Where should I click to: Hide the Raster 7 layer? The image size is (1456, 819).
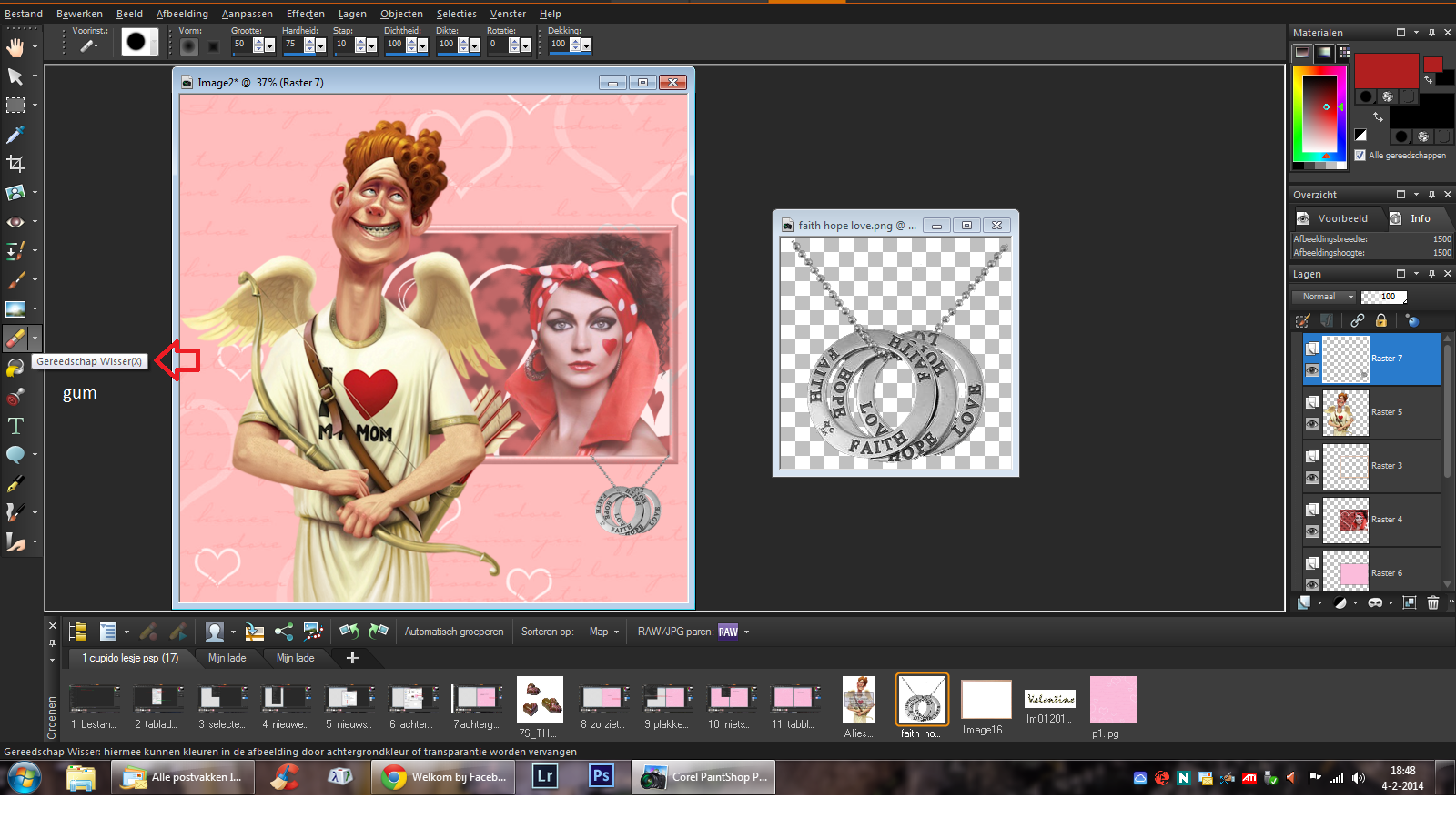(1312, 370)
